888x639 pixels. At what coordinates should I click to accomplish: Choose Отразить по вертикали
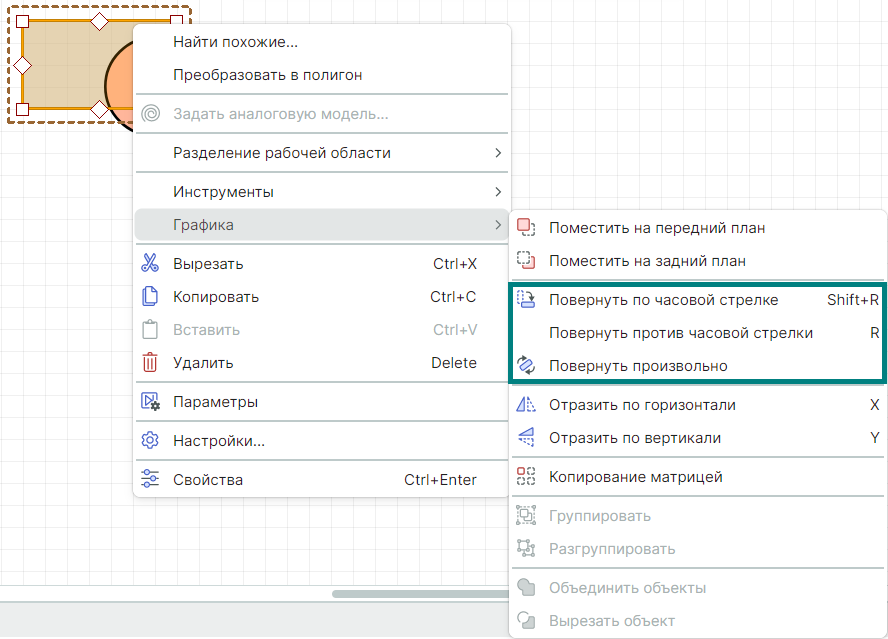(634, 438)
